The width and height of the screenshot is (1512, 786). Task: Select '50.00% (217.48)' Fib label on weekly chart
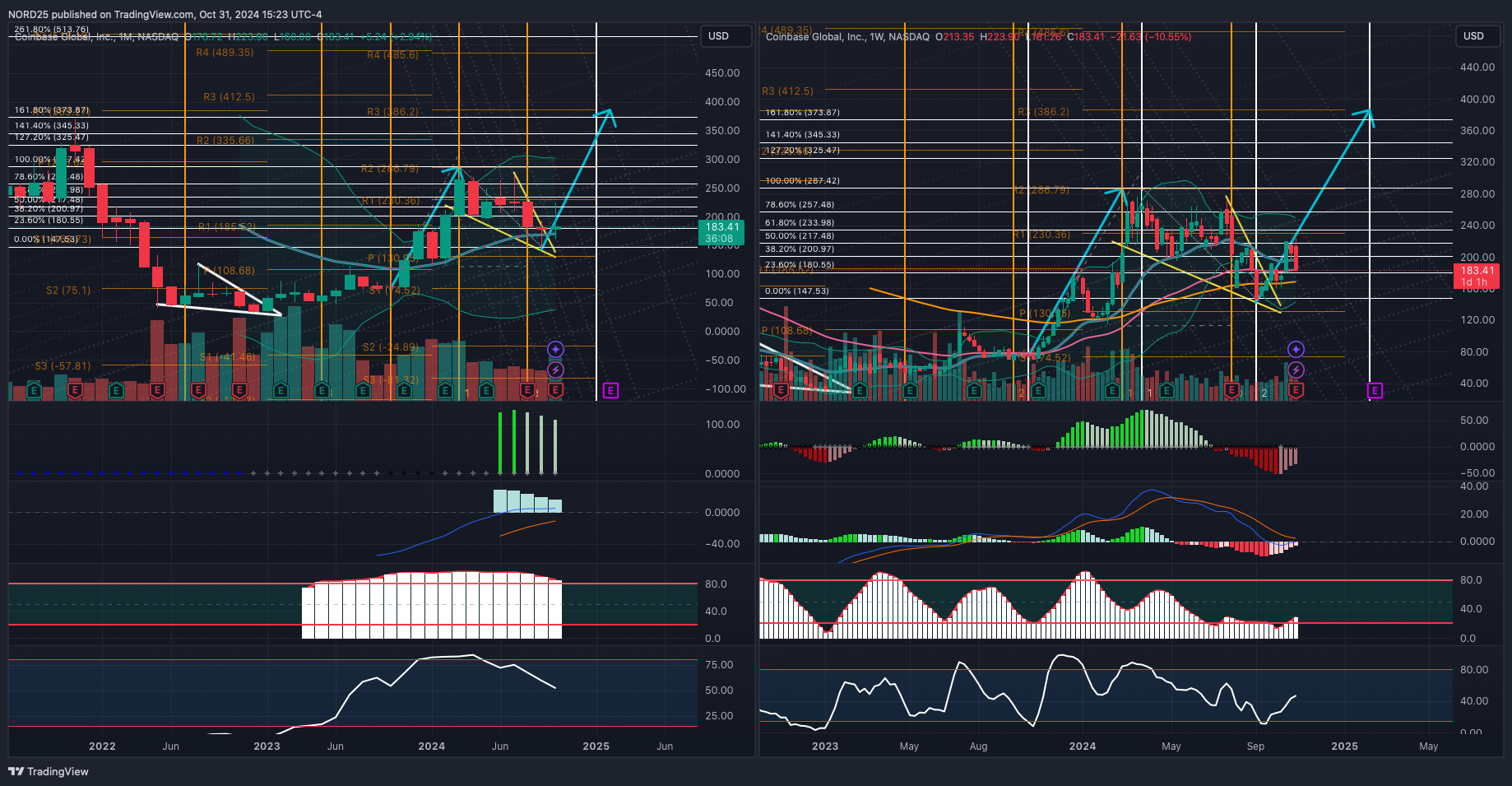[800, 236]
